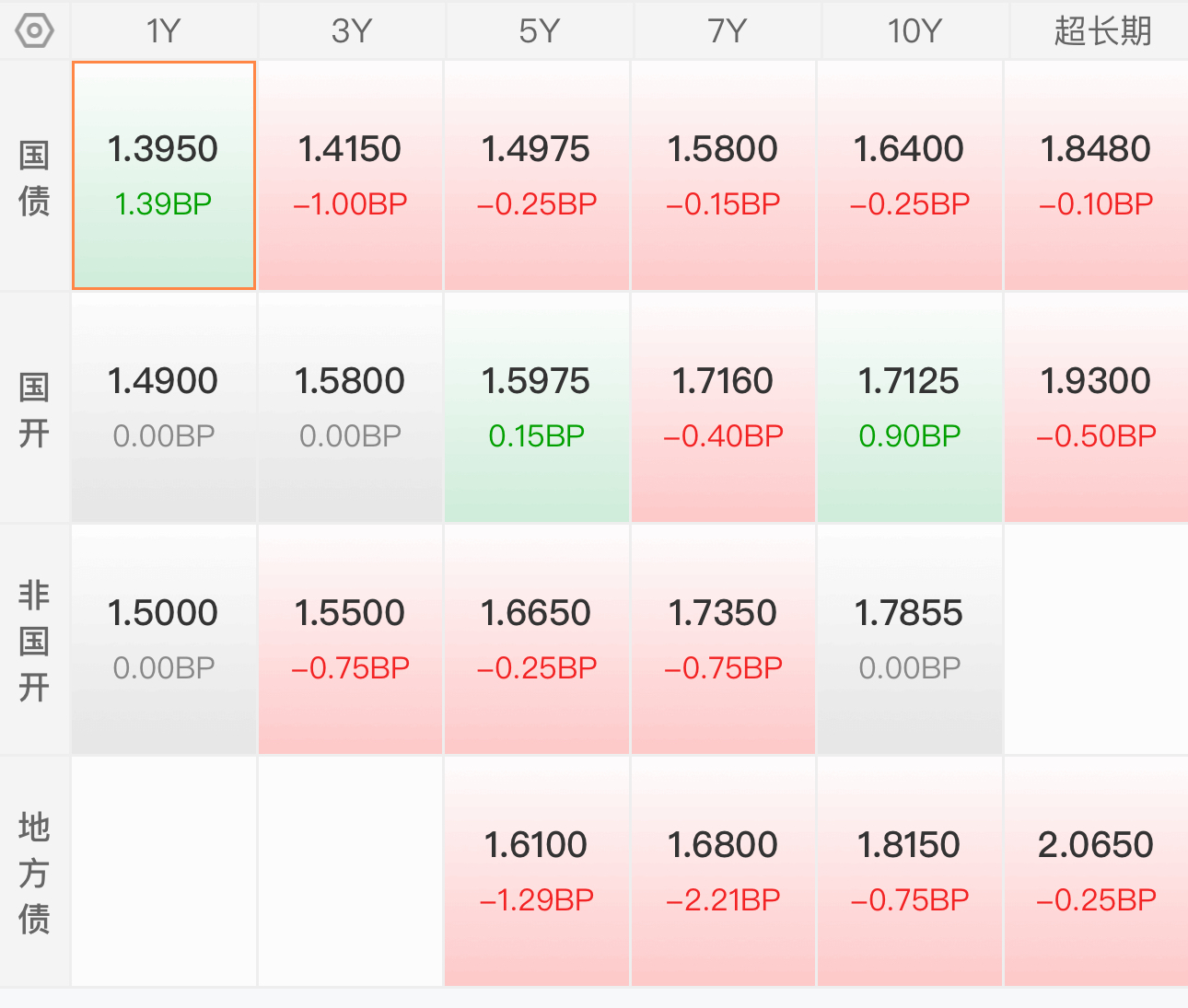Screen dimensions: 1188x1008
Task: Select the 国债 row label
Action: coord(34,177)
